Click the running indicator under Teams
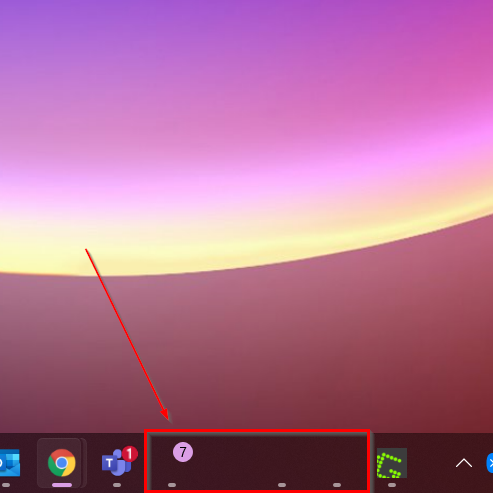This screenshot has height=493, width=493. point(117,485)
